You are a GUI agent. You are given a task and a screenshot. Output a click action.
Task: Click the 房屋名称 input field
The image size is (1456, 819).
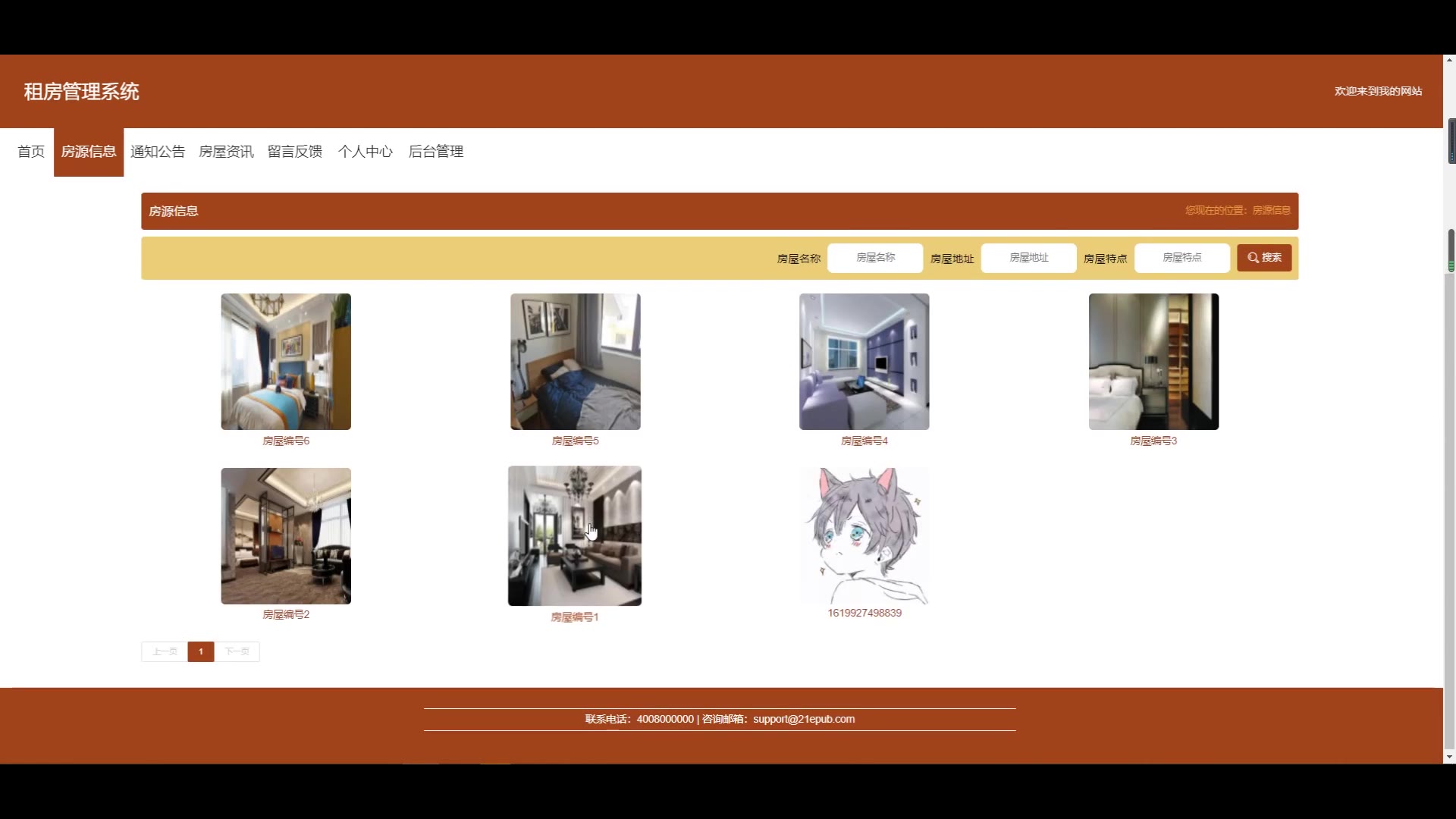pos(875,258)
